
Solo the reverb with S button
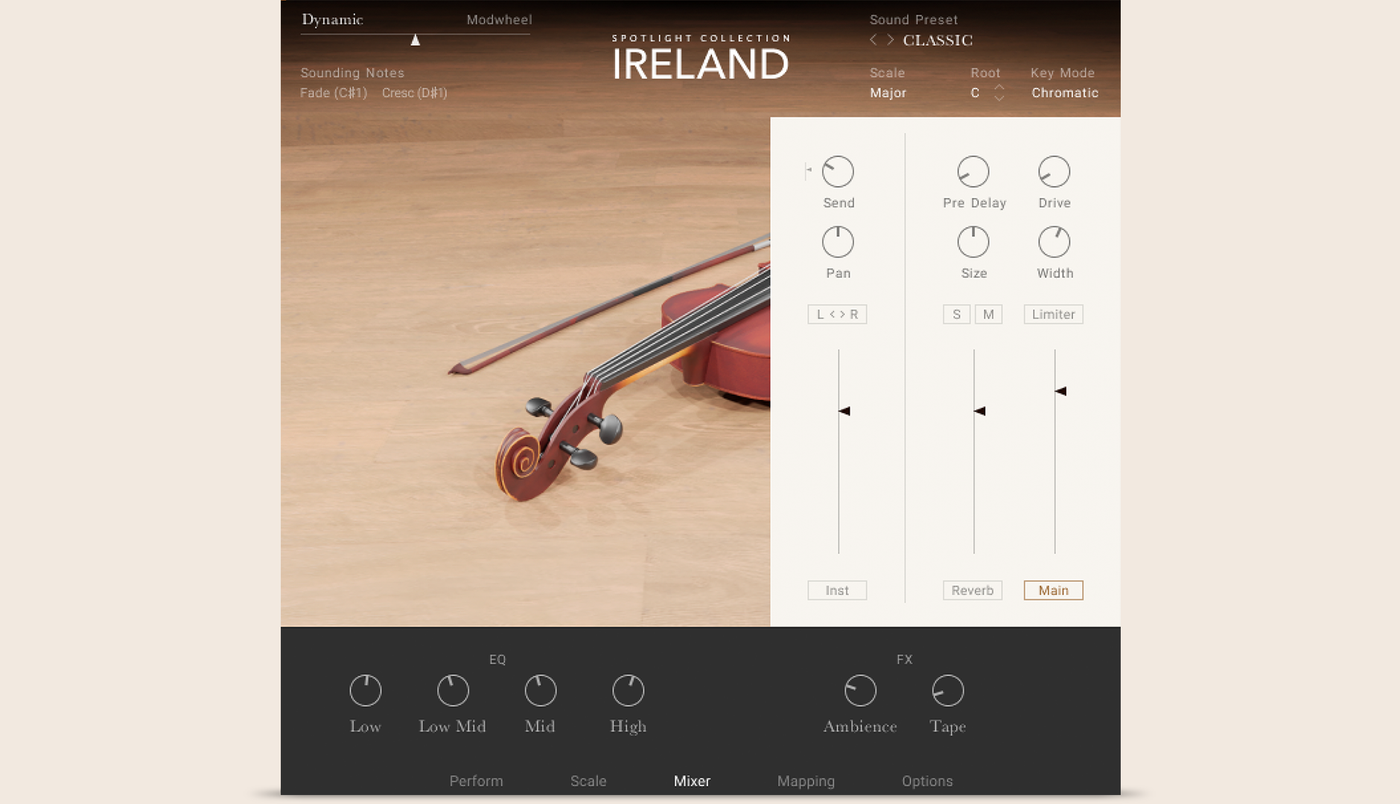pos(956,314)
